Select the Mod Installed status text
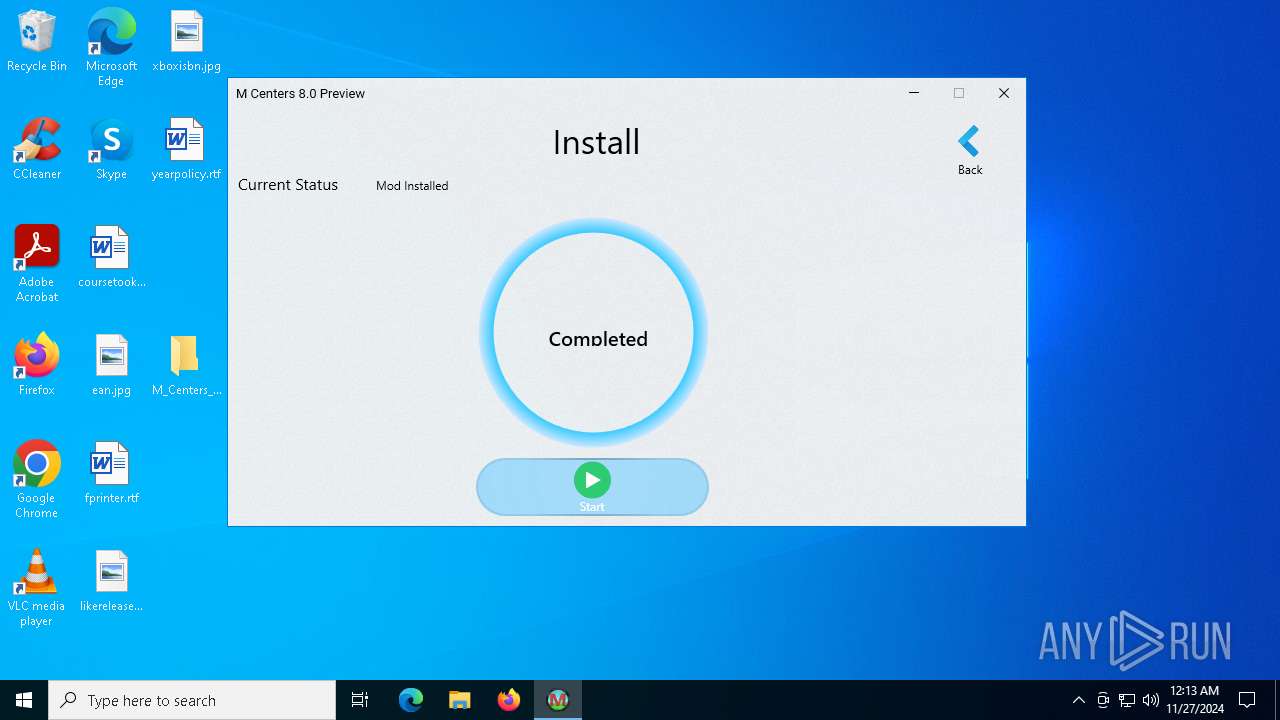This screenshot has width=1280, height=720. (412, 186)
